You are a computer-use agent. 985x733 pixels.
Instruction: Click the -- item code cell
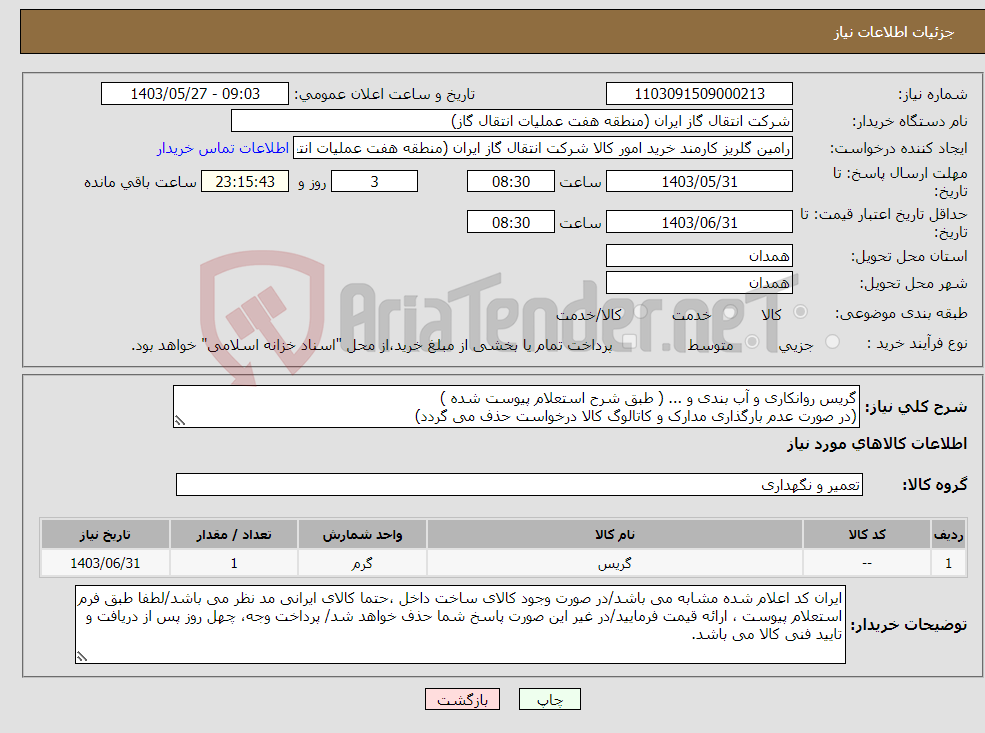click(867, 563)
